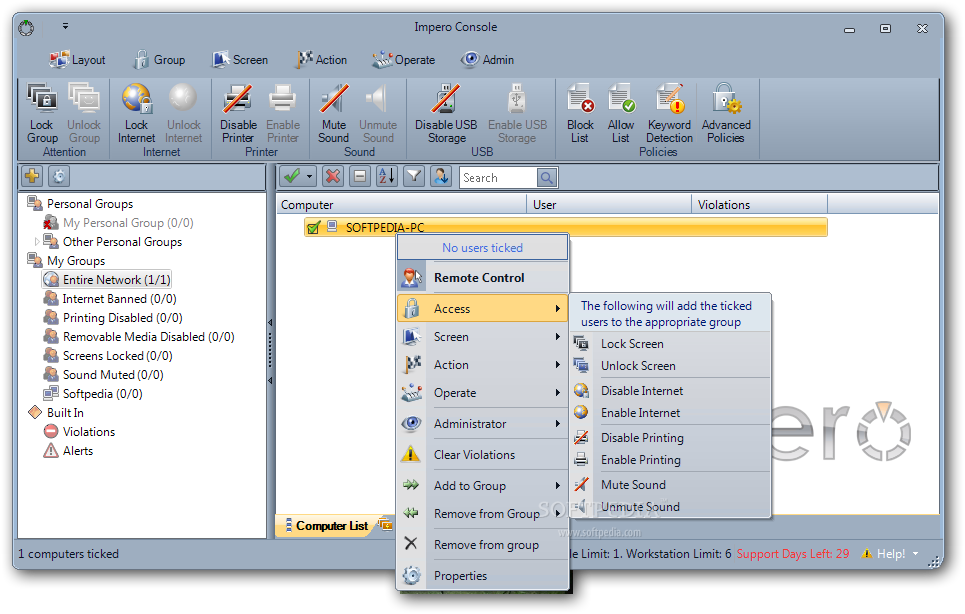Expand Other Personal Groups node
965x614 pixels.
tap(37, 242)
